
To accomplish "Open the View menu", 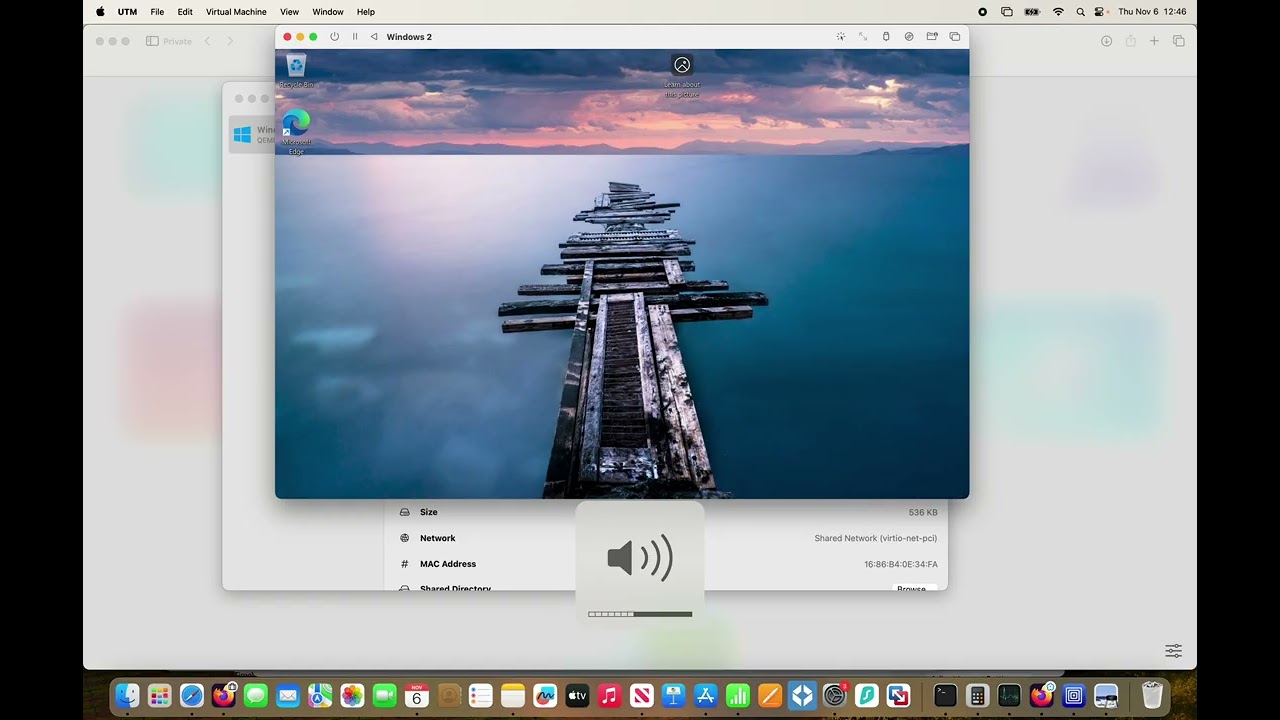I will [x=289, y=12].
